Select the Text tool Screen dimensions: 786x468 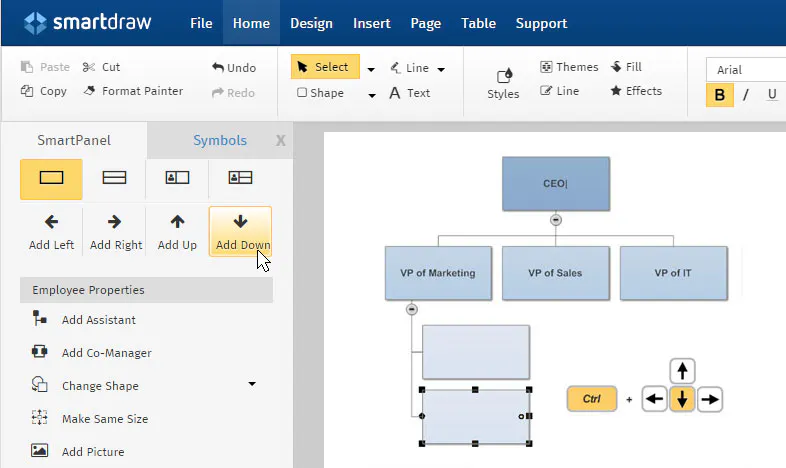tap(410, 93)
